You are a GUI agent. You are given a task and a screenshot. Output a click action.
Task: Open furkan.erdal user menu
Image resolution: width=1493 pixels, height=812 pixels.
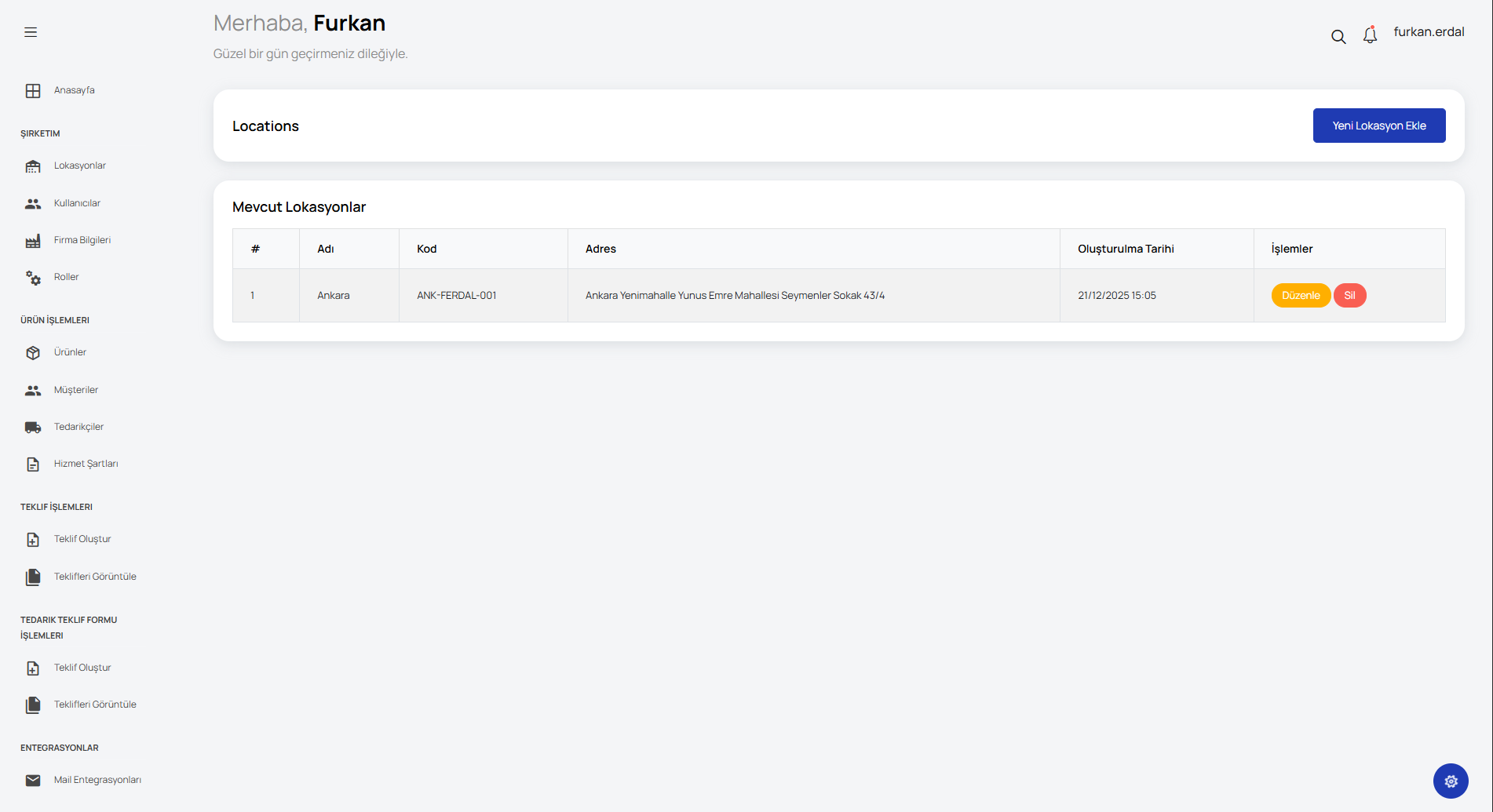pos(1429,32)
